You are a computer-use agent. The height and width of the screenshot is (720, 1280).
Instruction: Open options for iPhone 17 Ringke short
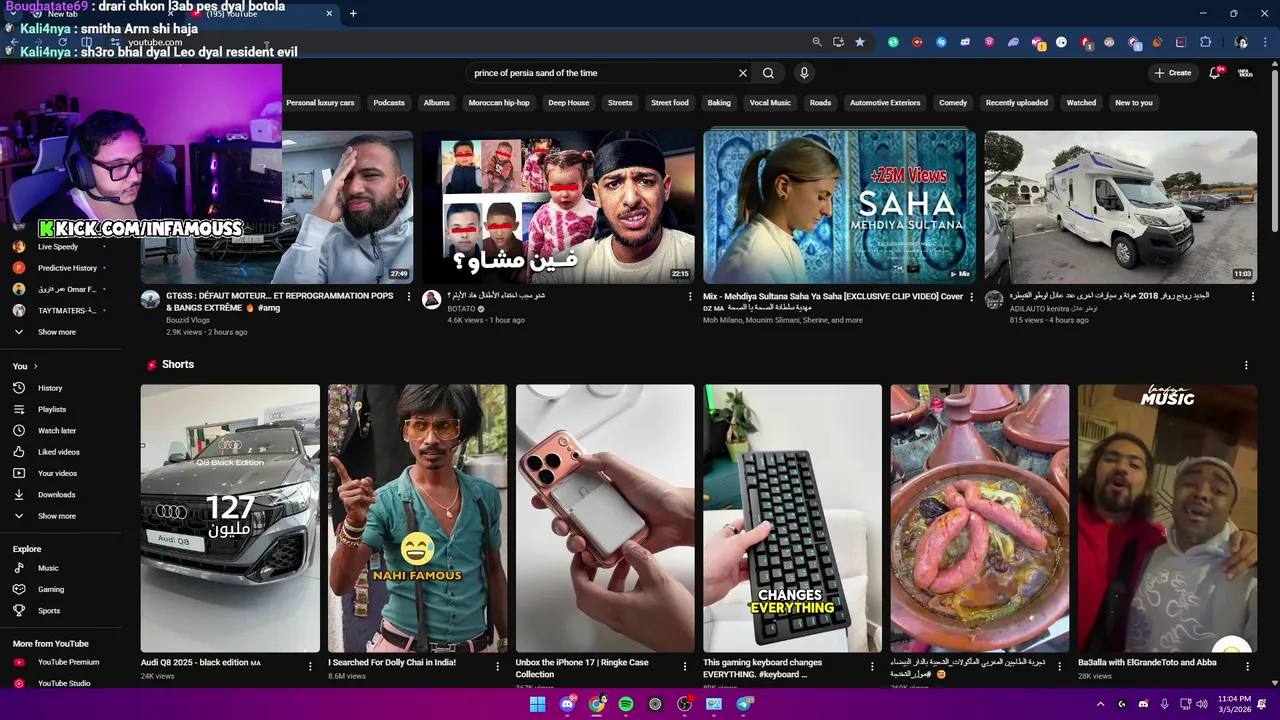coord(685,666)
